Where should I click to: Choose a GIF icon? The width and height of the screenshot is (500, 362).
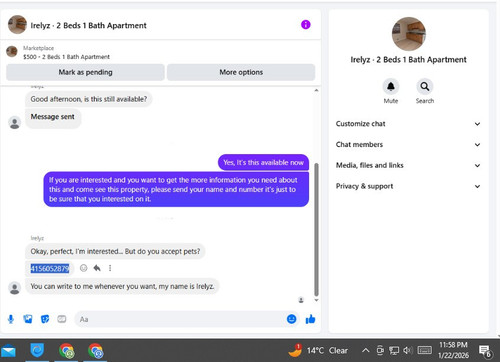point(62,319)
